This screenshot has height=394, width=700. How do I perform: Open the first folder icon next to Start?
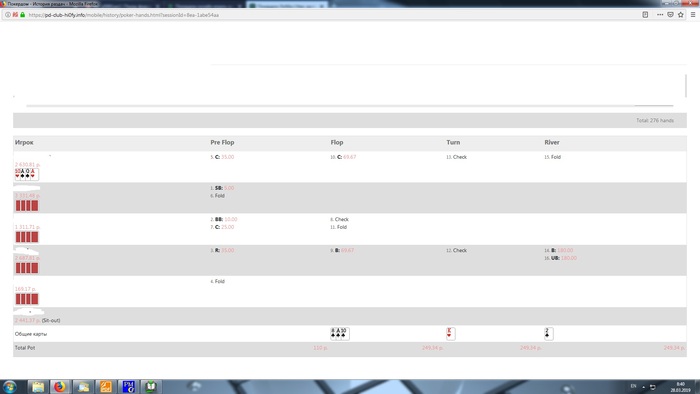(x=37, y=386)
